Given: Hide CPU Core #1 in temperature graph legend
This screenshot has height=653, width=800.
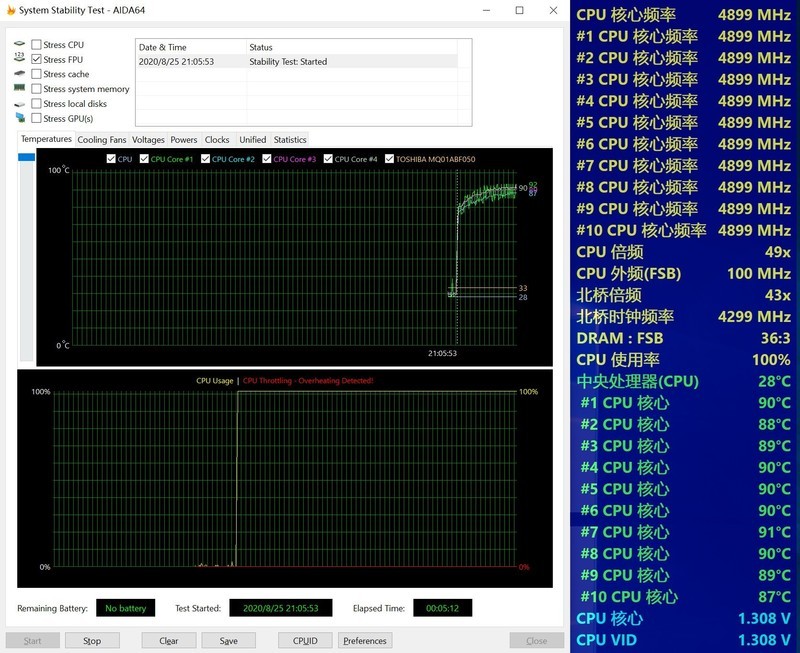Looking at the screenshot, I should pos(145,159).
